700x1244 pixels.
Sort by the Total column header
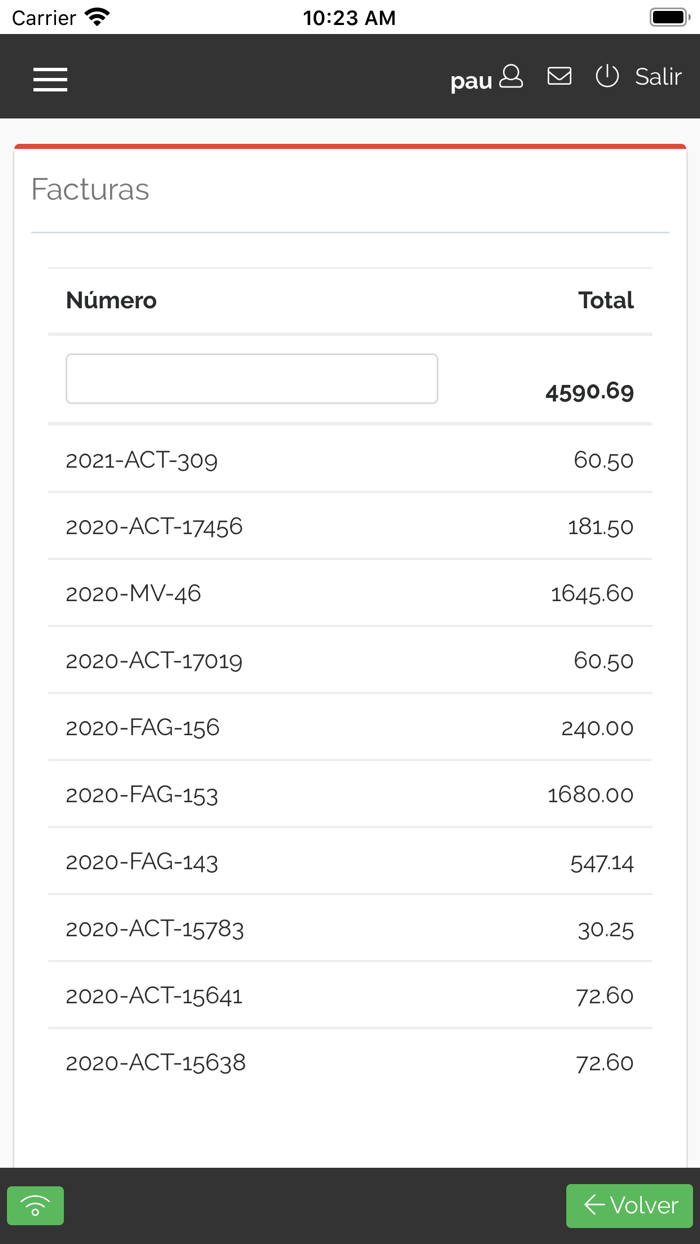pos(606,301)
